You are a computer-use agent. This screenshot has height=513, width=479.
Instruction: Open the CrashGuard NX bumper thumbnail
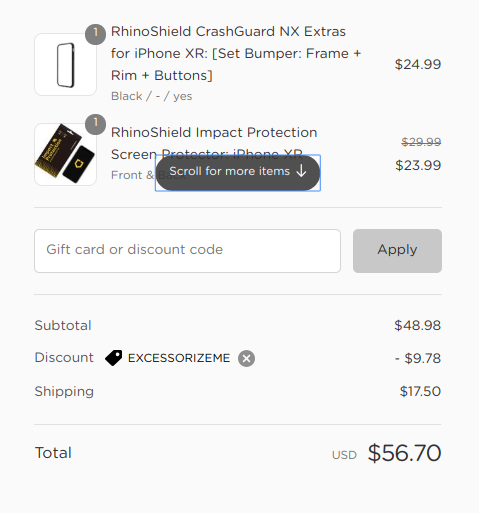pos(65,65)
